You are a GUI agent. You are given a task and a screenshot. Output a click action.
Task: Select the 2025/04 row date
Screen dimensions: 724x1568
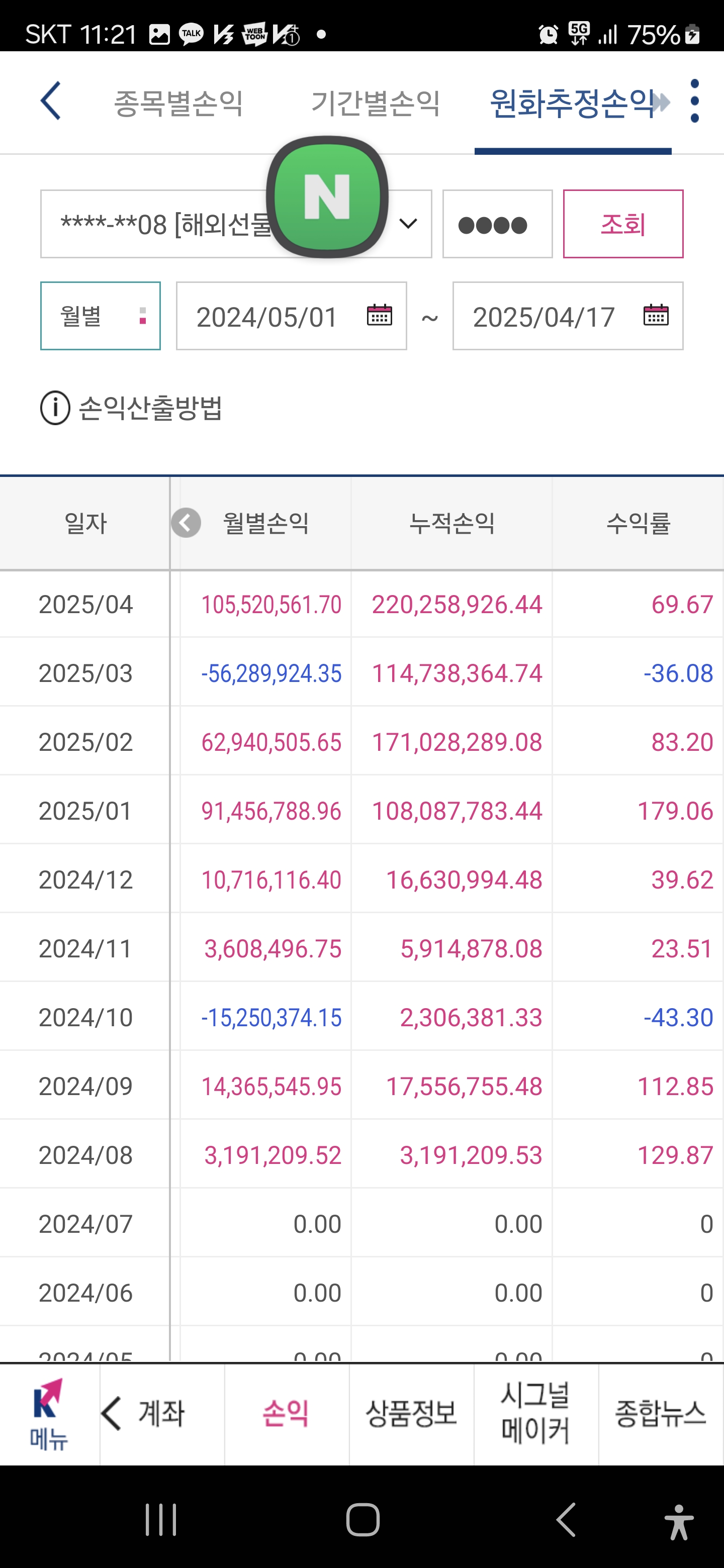pos(85,605)
